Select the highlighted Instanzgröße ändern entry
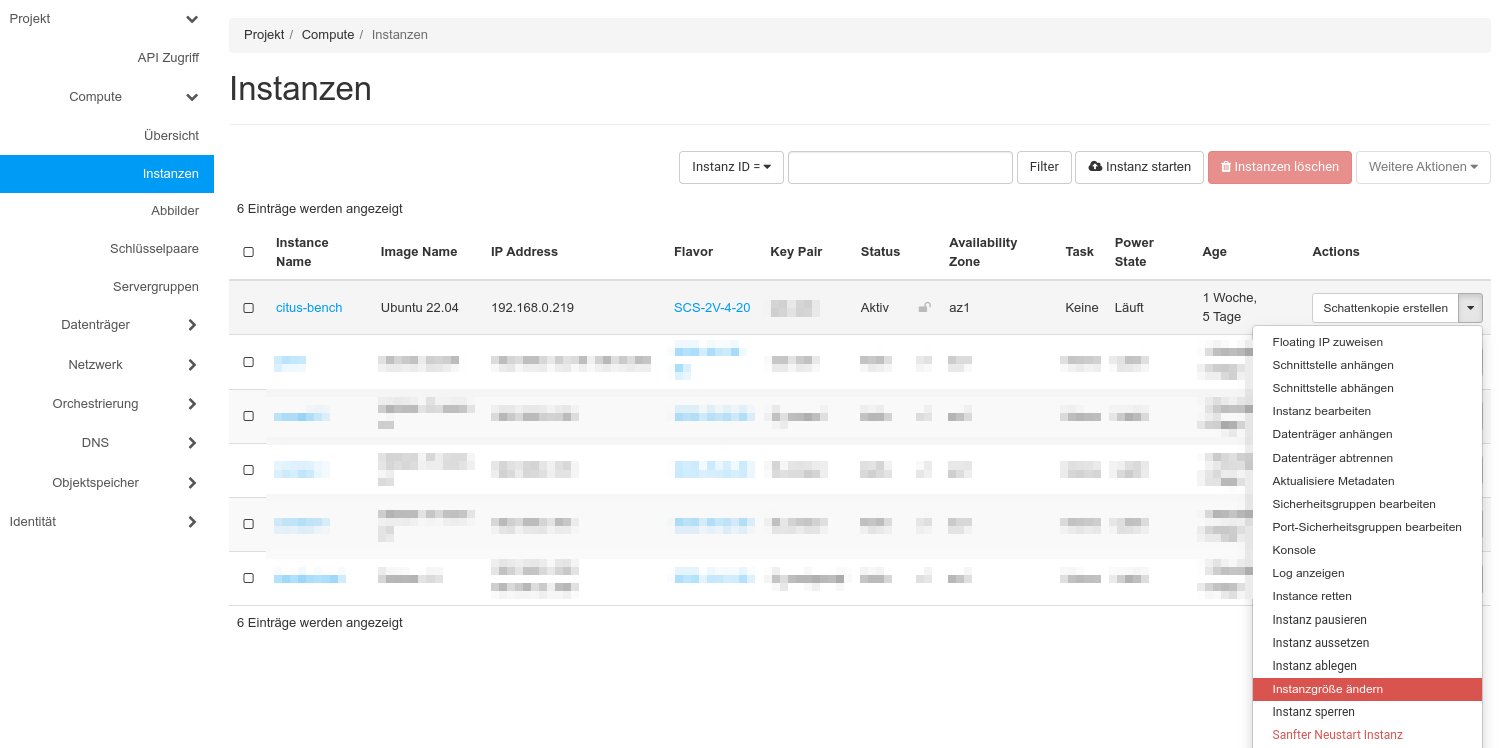The height and width of the screenshot is (748, 1499). point(1367,689)
